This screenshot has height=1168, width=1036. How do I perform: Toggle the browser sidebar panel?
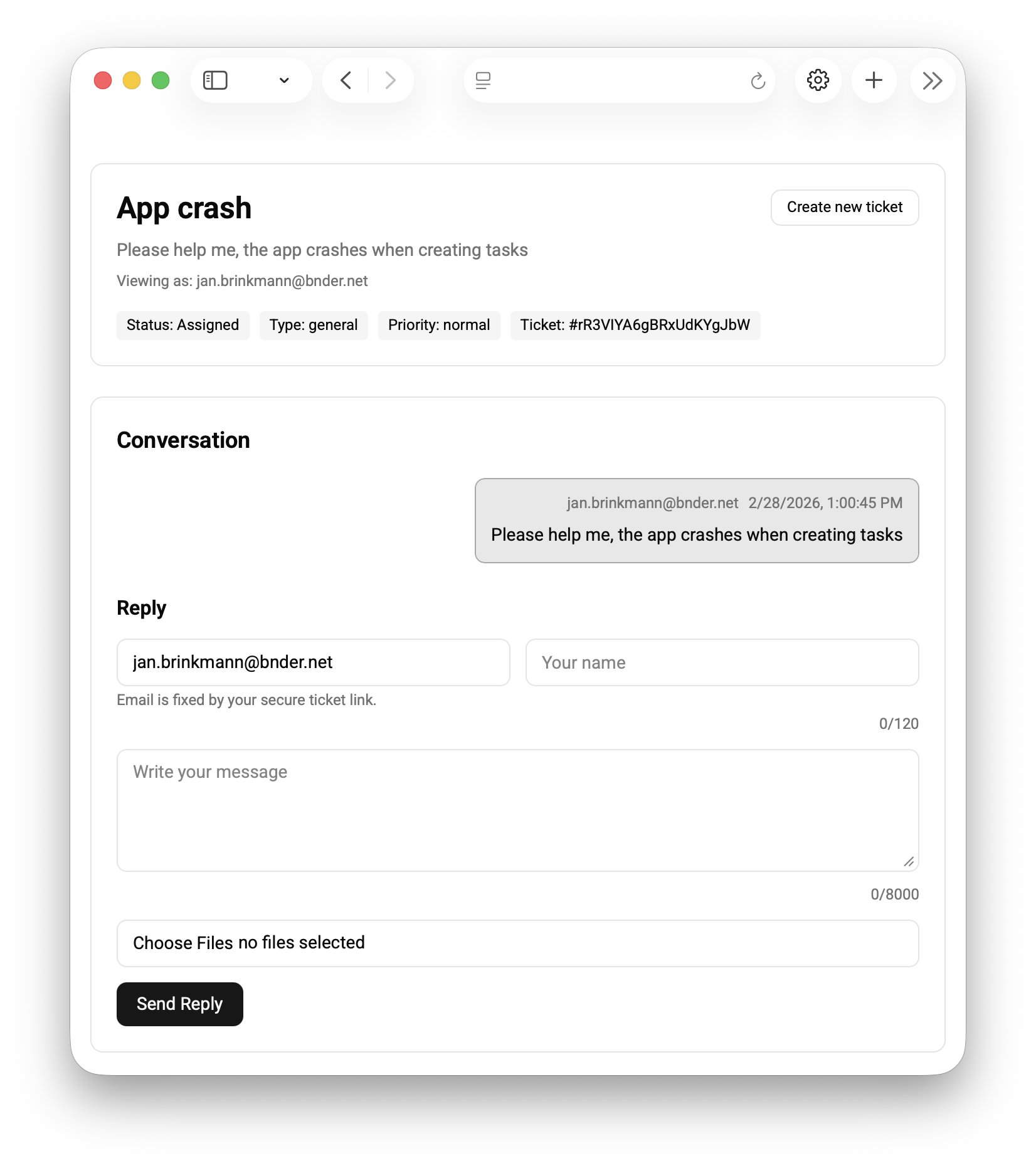click(x=215, y=80)
